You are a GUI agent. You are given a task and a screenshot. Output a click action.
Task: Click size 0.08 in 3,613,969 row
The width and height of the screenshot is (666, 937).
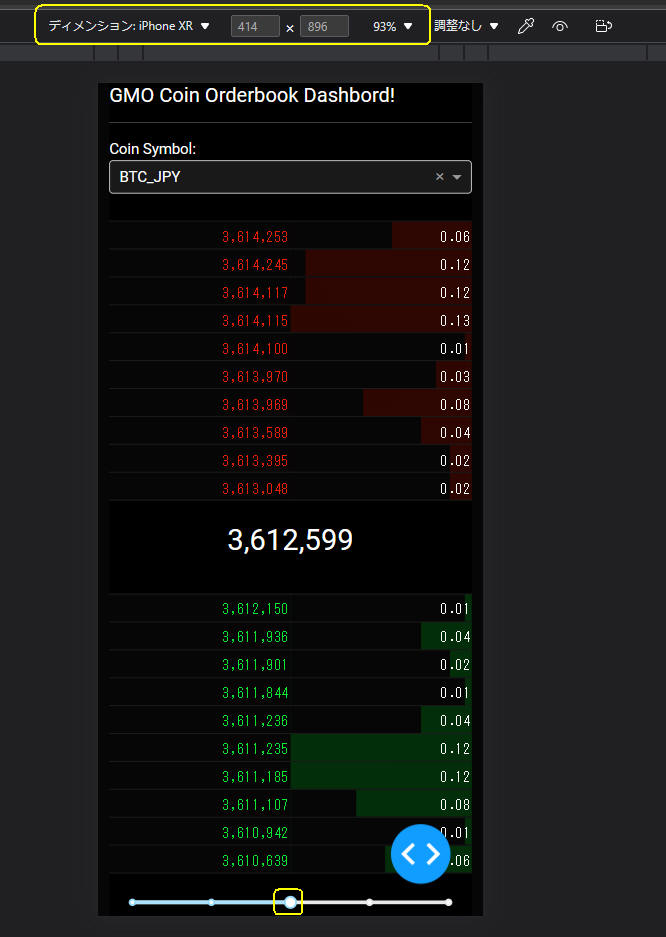point(455,405)
